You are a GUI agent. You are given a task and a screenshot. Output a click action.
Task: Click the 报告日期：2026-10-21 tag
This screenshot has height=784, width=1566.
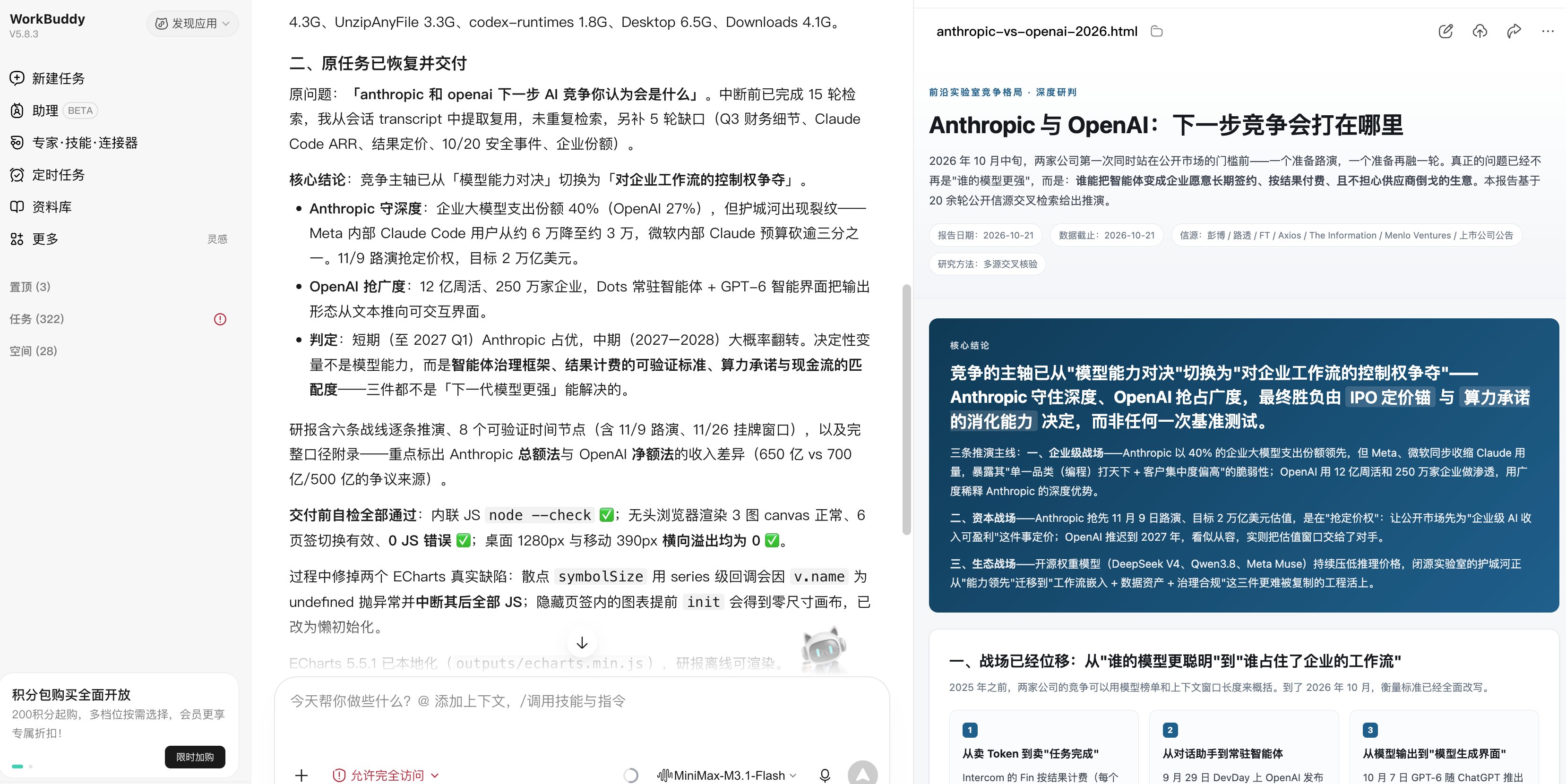point(985,235)
